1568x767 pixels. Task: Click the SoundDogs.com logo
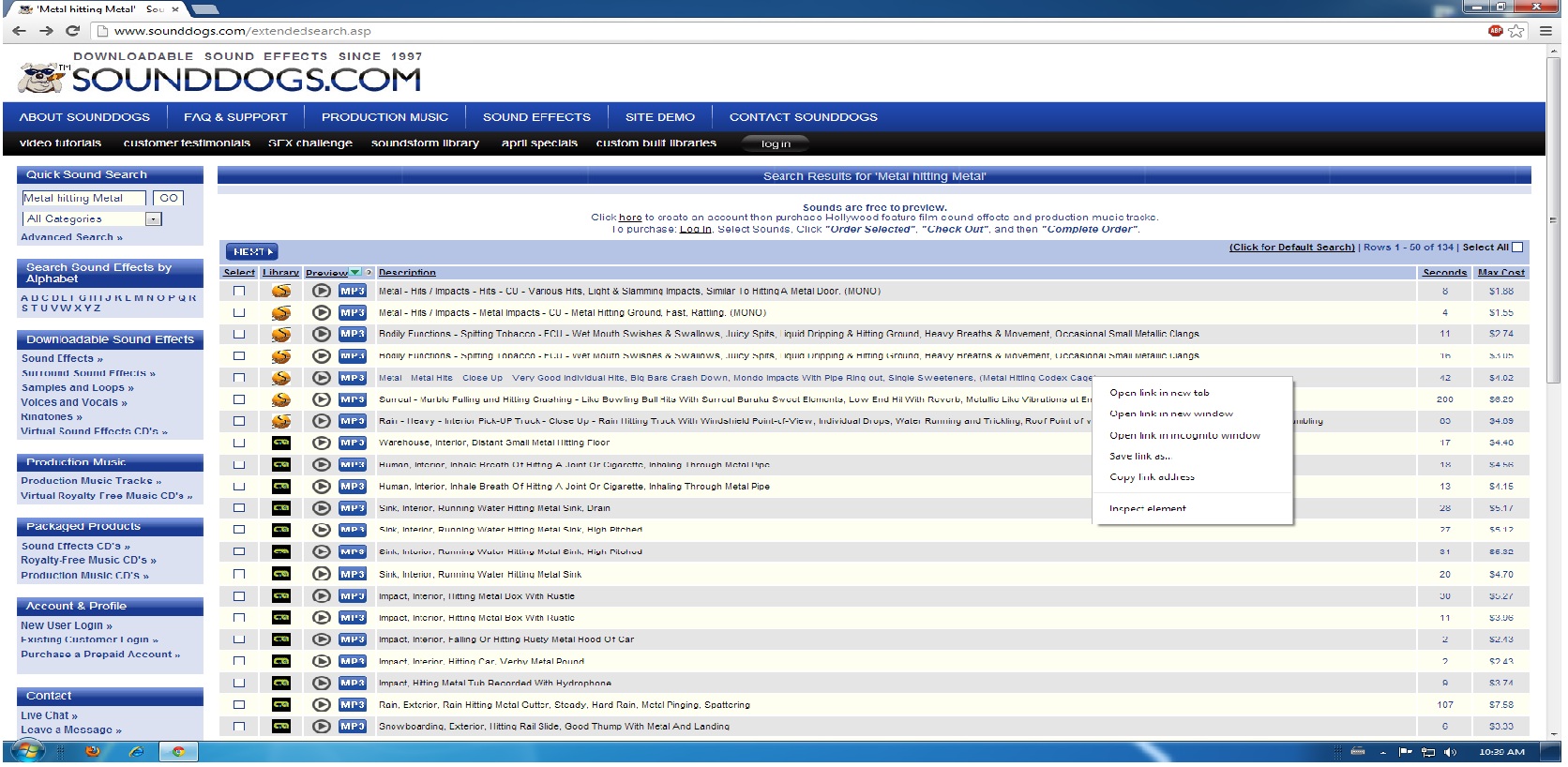[x=221, y=73]
